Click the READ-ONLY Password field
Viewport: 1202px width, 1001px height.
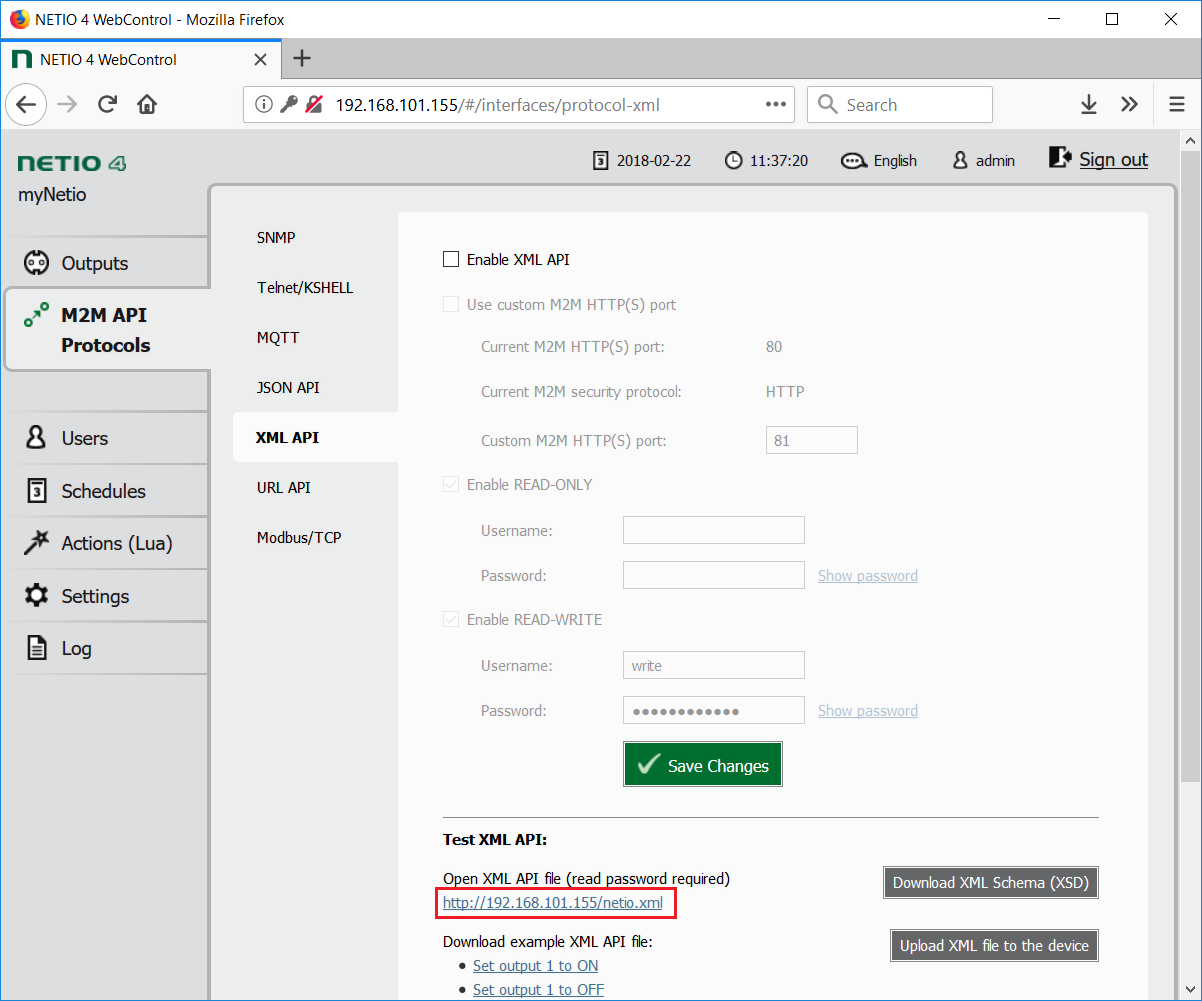click(x=714, y=575)
